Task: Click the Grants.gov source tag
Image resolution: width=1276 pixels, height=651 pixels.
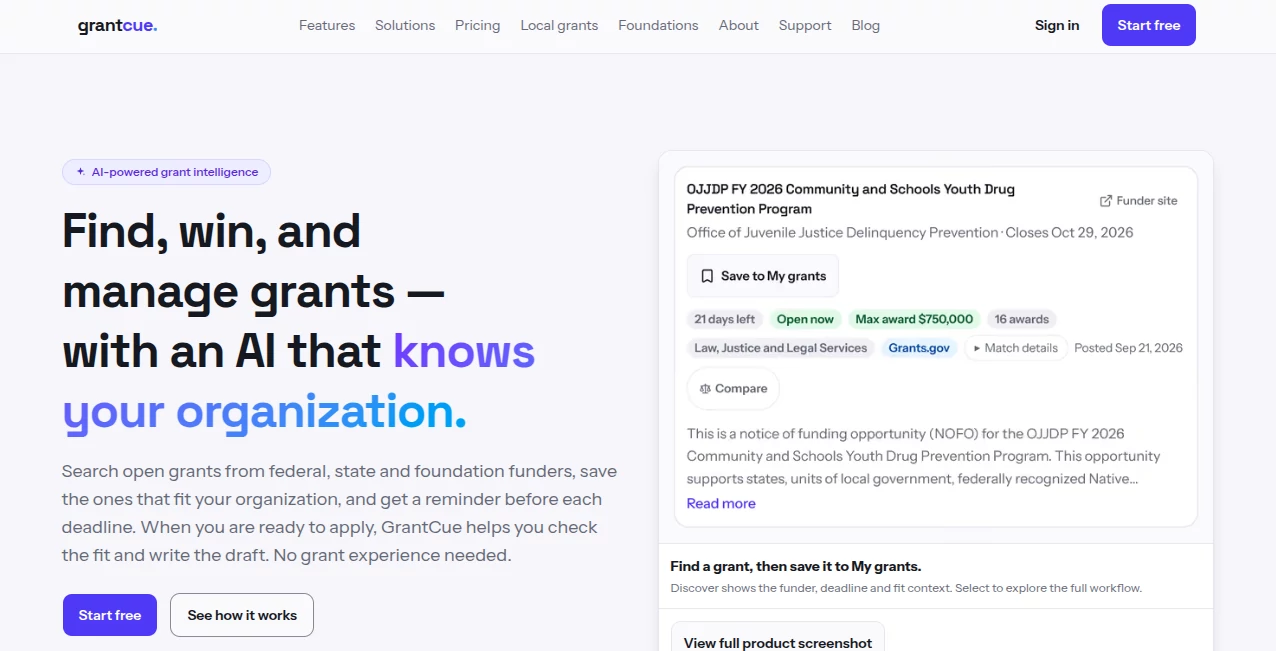Action: coord(919,348)
